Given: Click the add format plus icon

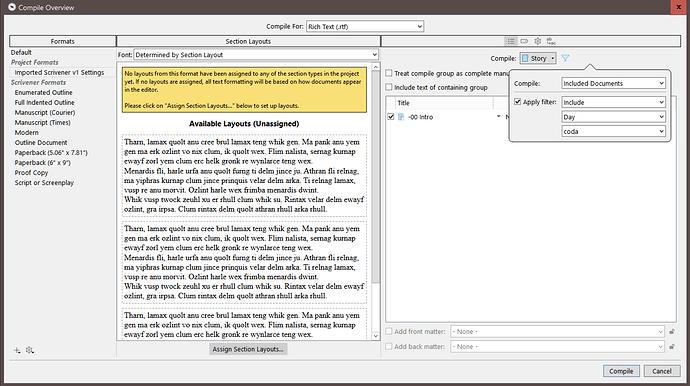Looking at the screenshot, I should click(17, 350).
